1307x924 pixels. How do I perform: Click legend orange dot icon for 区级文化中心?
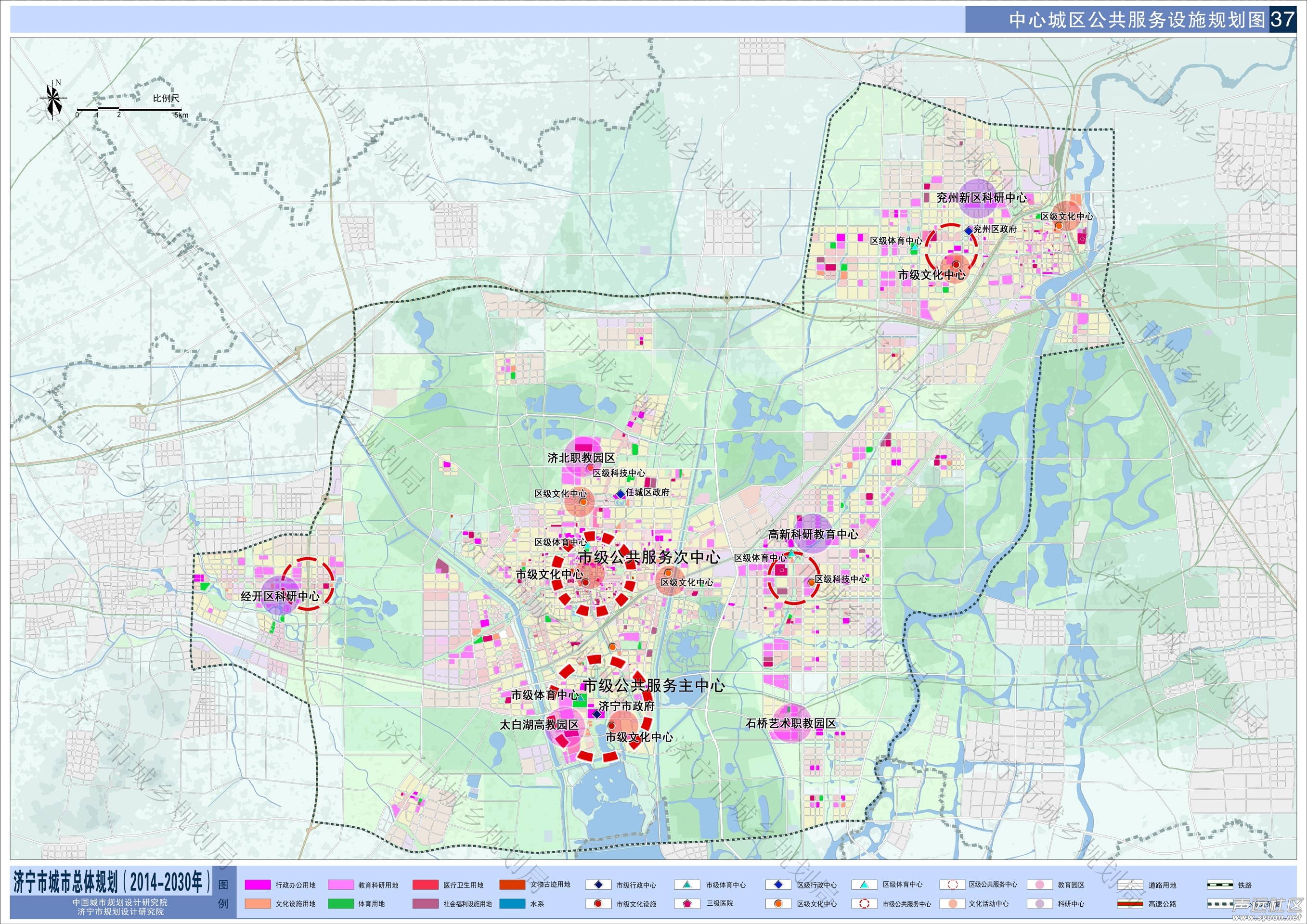pos(778,903)
